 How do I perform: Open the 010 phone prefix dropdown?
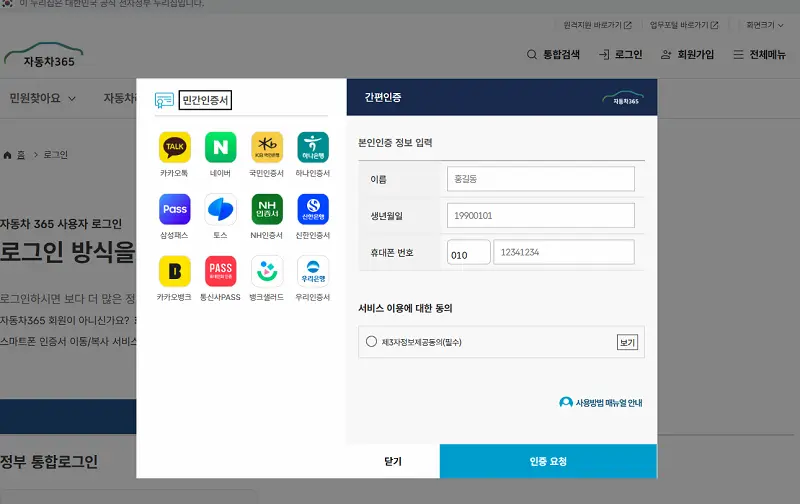click(468, 253)
